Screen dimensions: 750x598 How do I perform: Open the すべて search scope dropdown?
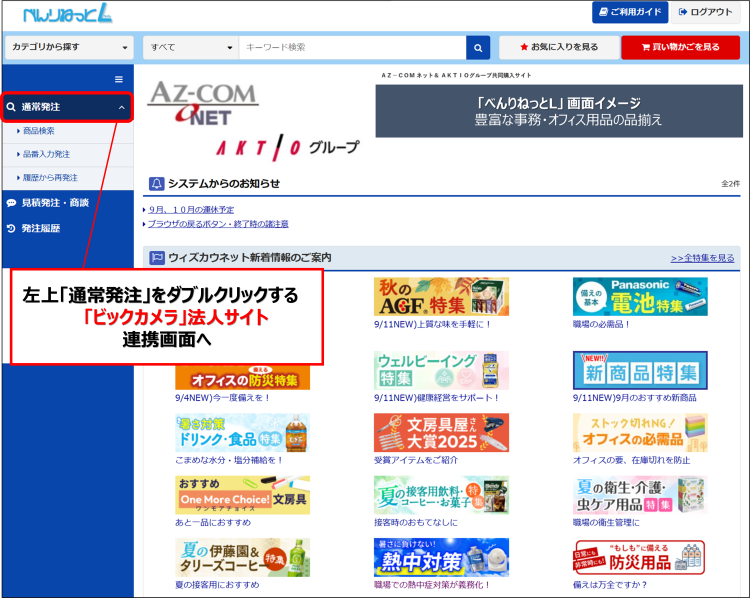click(x=190, y=47)
